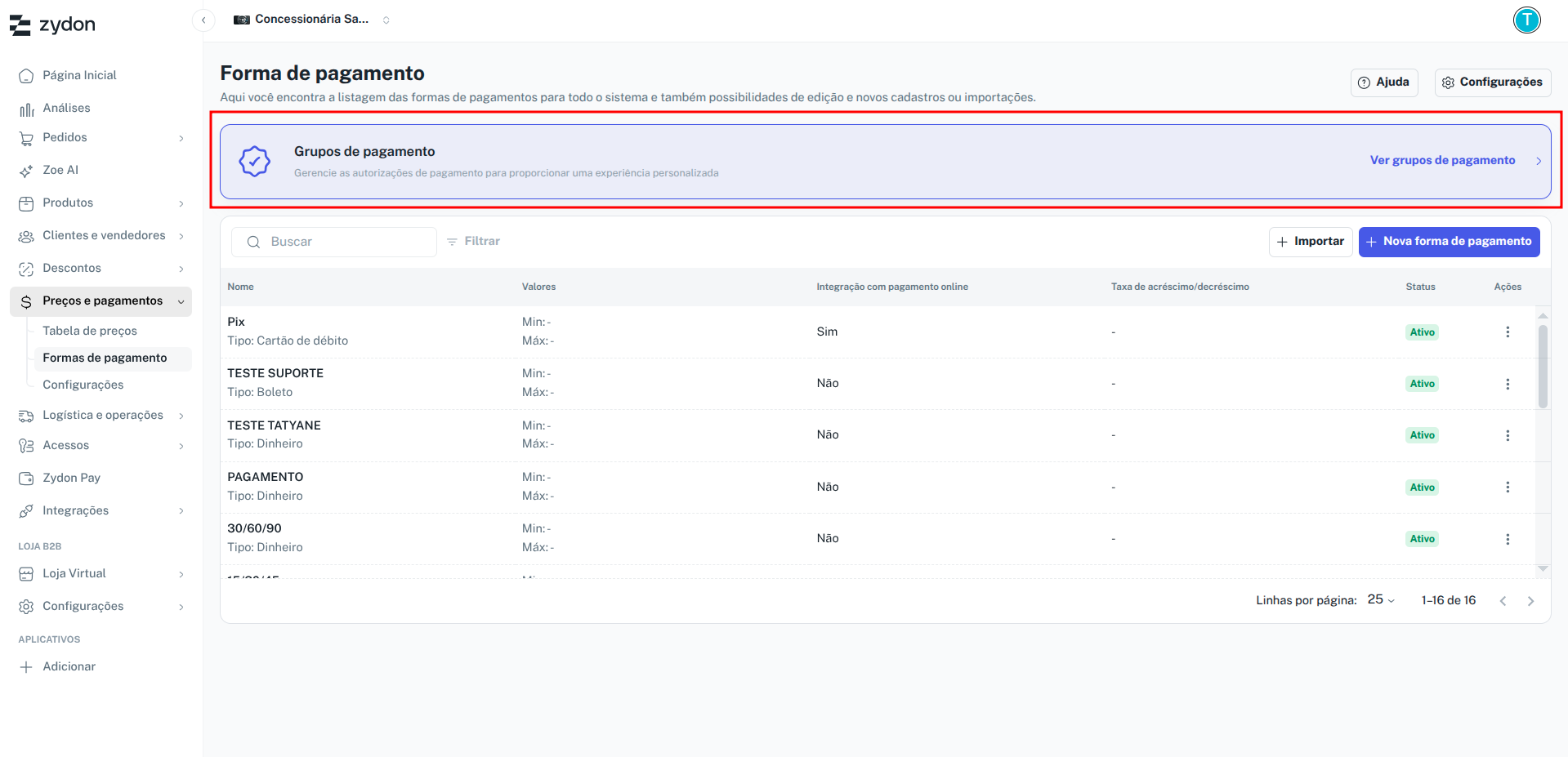
Task: Click the table vertical scrollbar thumb
Action: 1543,367
